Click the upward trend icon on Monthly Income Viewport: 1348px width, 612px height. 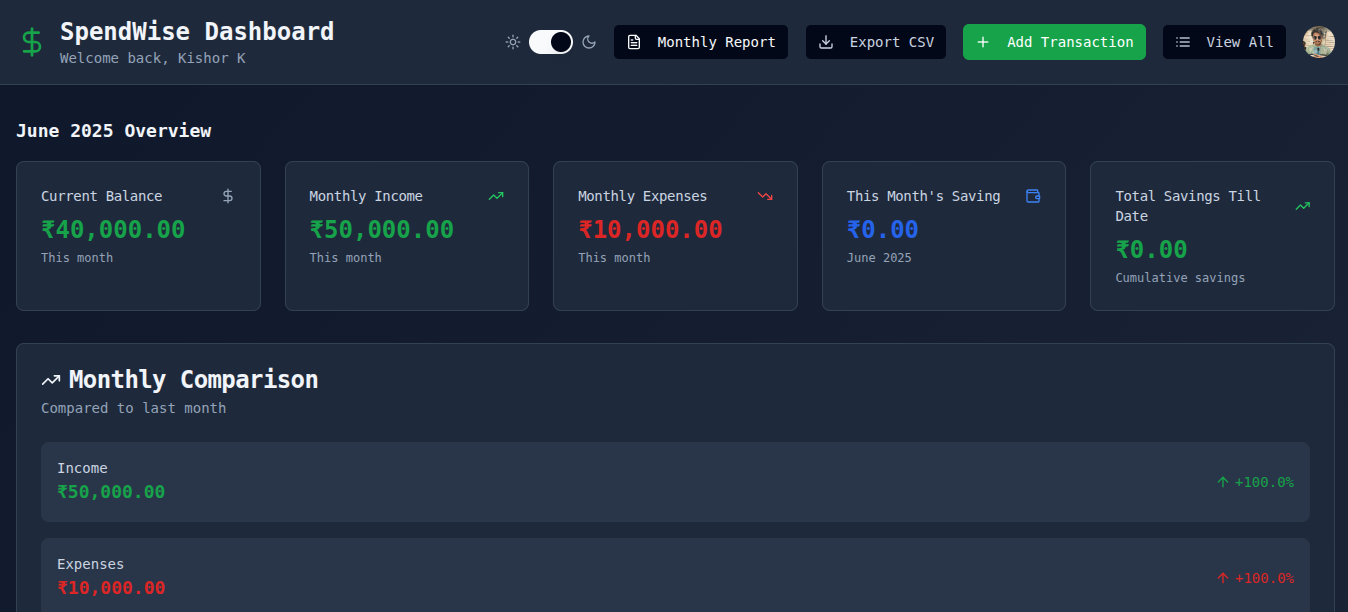(495, 196)
